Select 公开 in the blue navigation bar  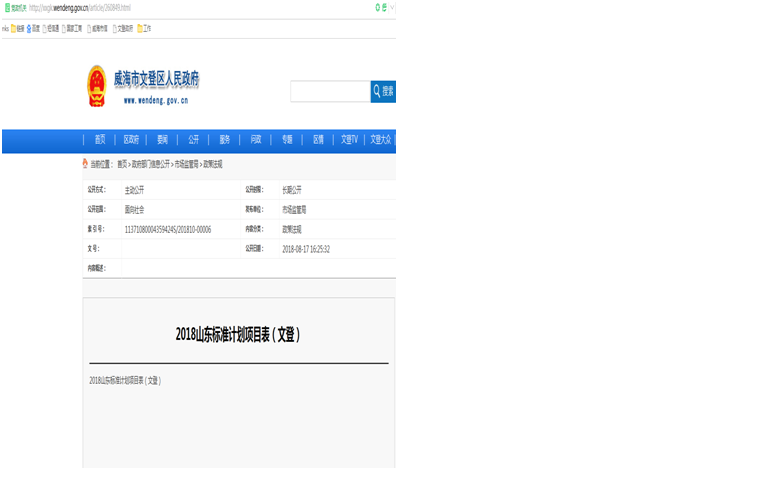(193, 140)
